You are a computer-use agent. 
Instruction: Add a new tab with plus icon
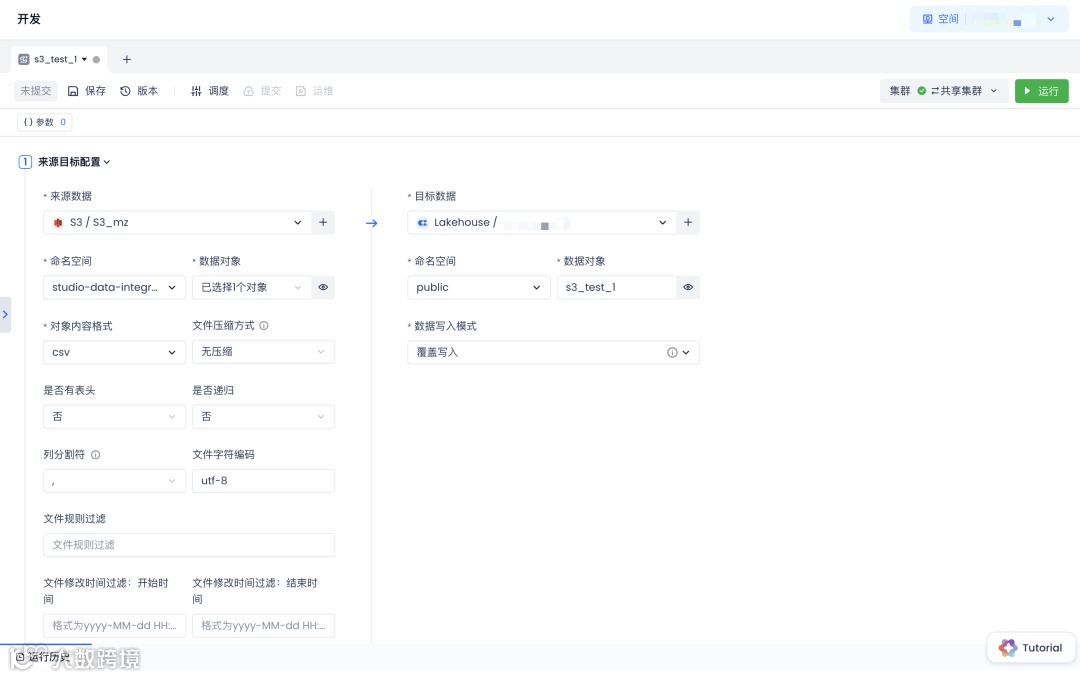(x=127, y=59)
